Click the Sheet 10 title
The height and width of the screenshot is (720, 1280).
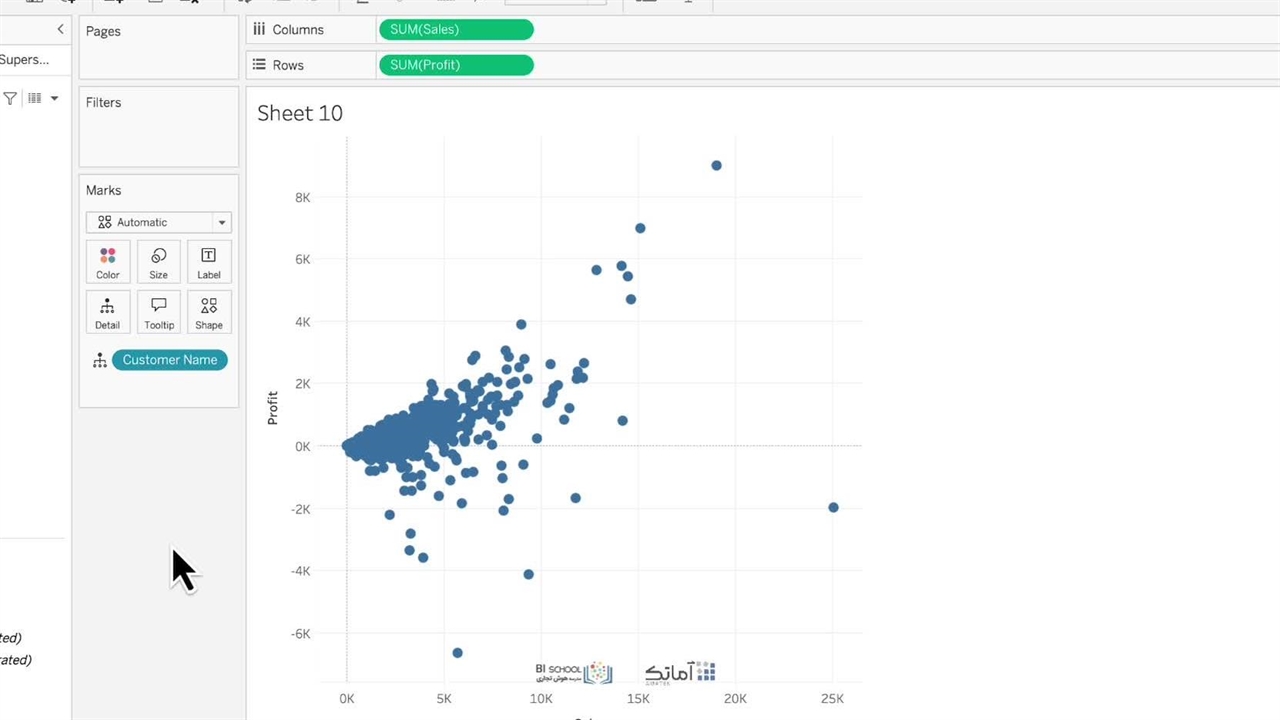tap(300, 113)
